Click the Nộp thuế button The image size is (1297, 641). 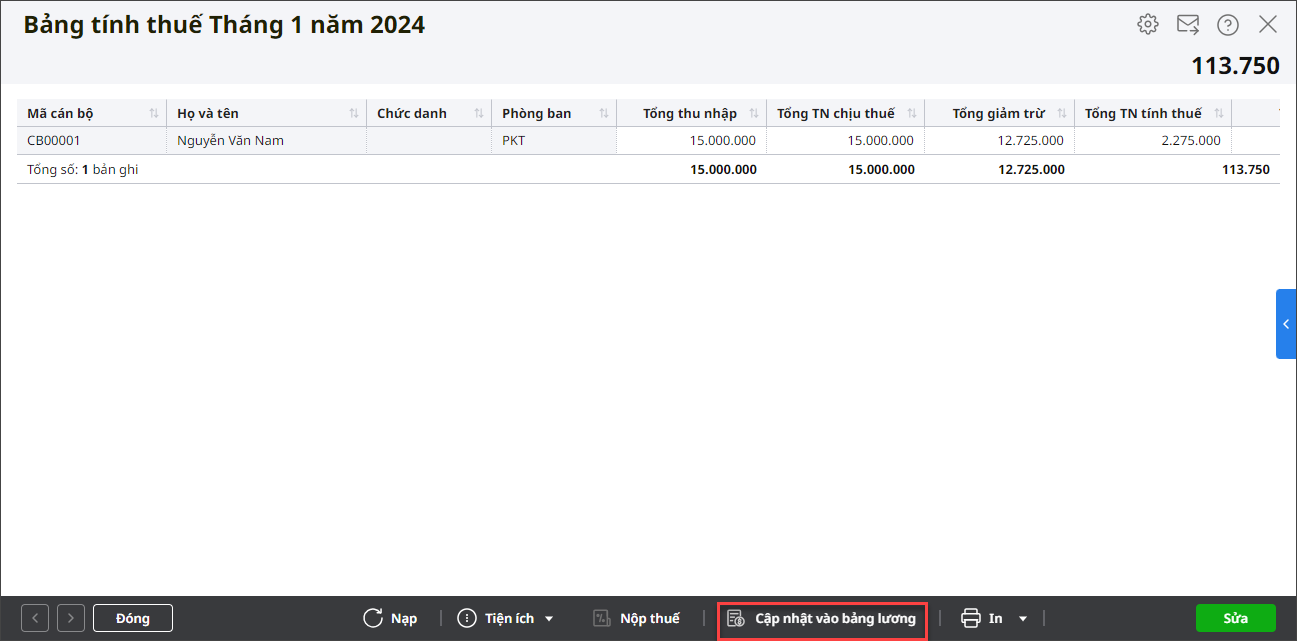click(636, 618)
